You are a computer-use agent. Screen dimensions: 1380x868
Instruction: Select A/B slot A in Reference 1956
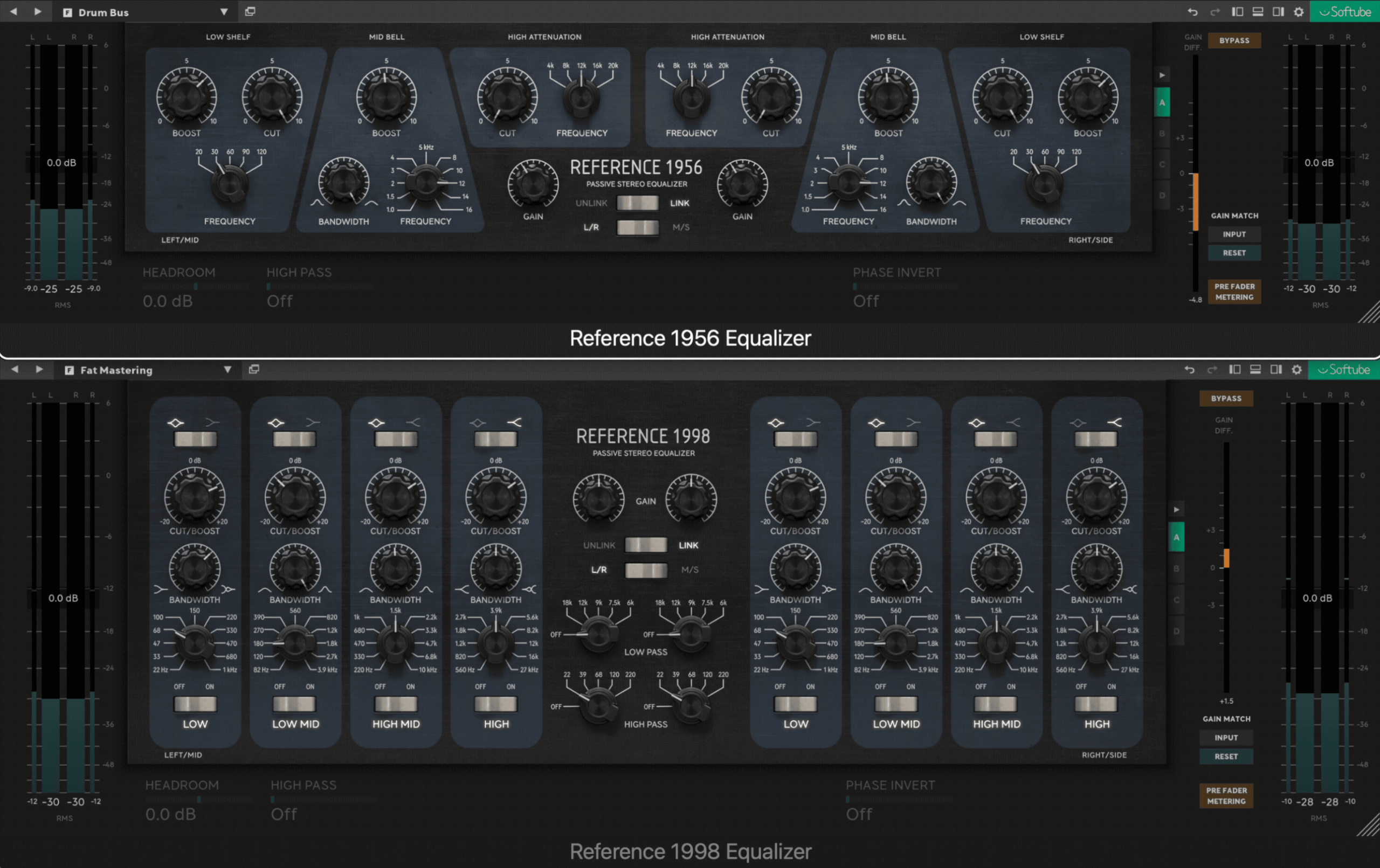point(1162,102)
